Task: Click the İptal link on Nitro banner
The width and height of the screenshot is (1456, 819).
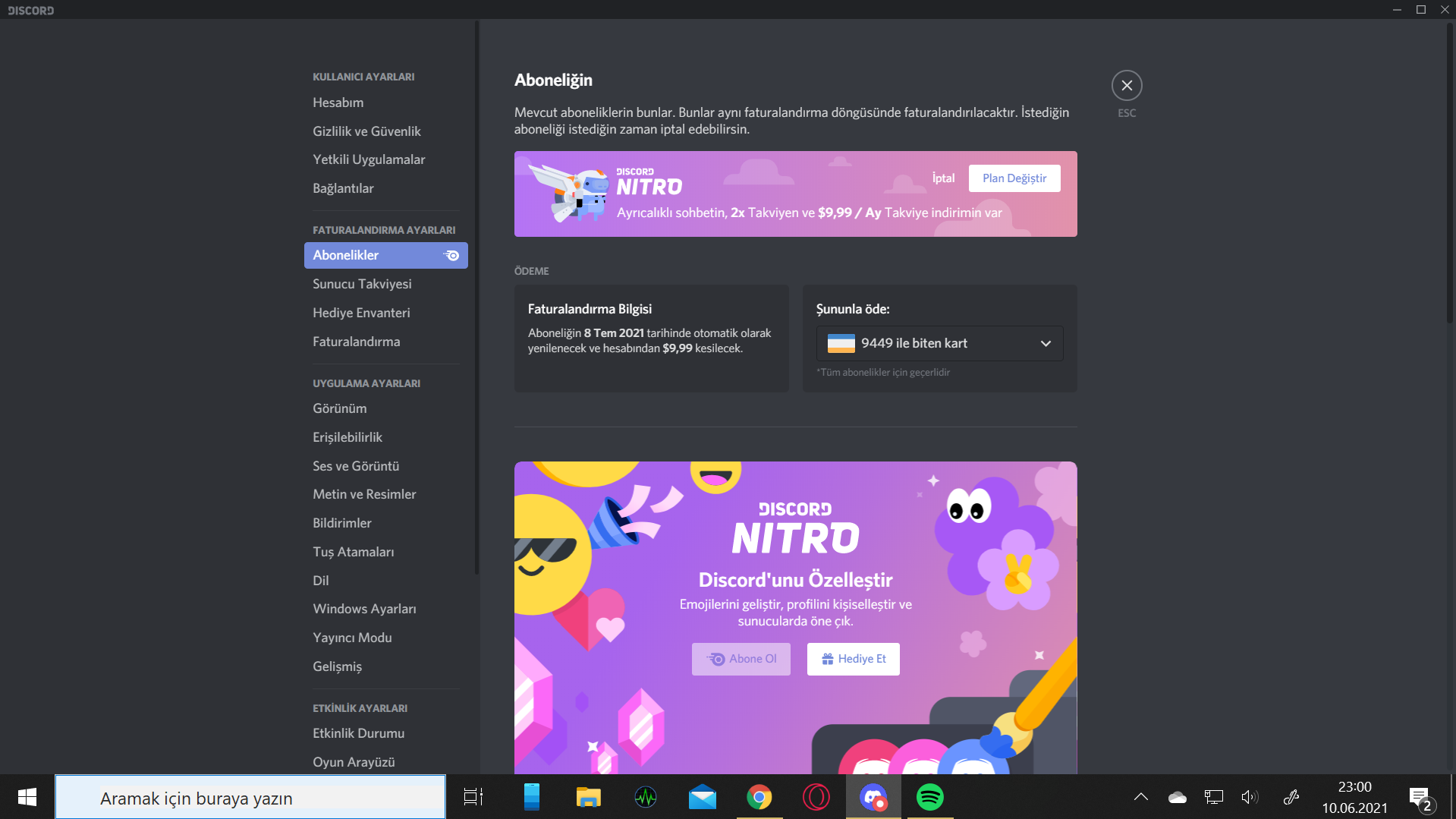Action: [943, 178]
